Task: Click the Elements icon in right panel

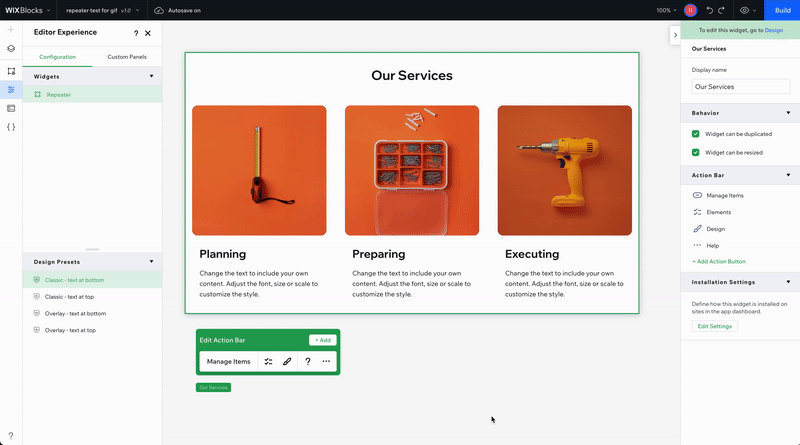Action: (x=697, y=212)
